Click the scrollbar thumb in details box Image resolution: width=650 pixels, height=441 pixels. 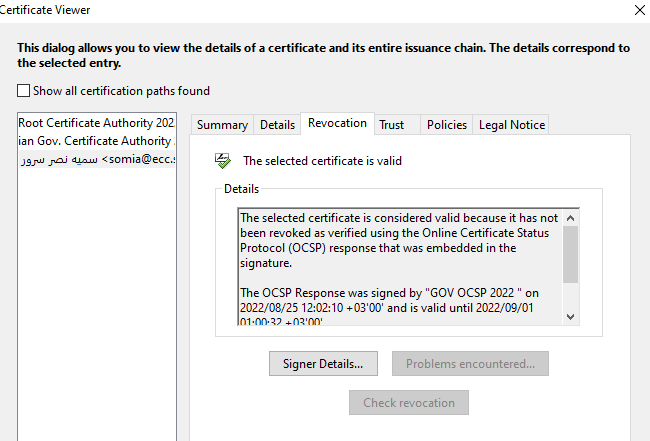pos(570,254)
